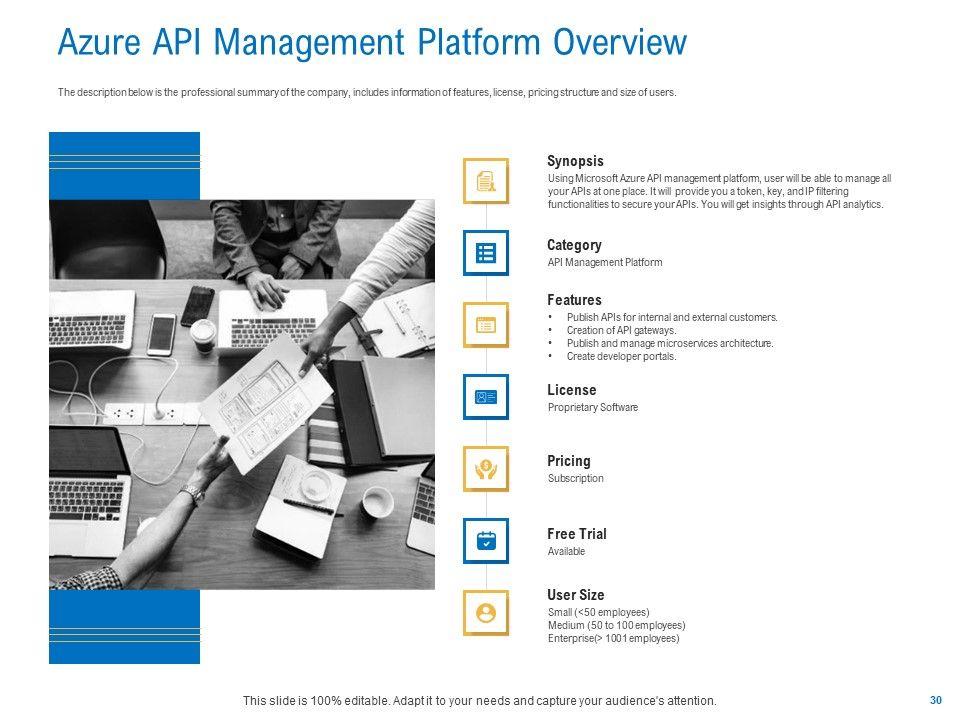Click the User Size heading
This screenshot has height=720, width=960.
[575, 594]
